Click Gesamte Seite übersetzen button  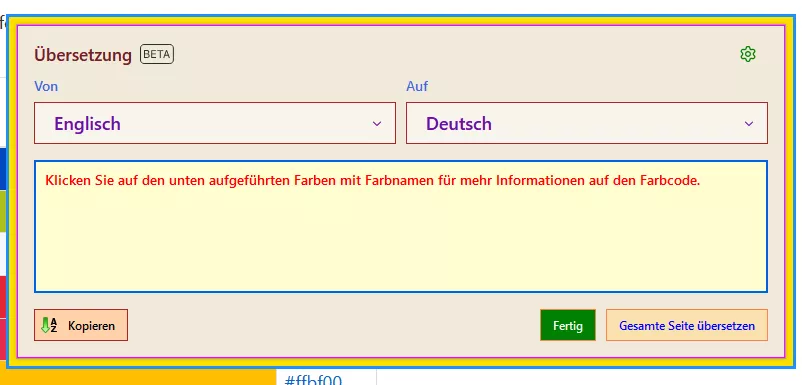(687, 325)
